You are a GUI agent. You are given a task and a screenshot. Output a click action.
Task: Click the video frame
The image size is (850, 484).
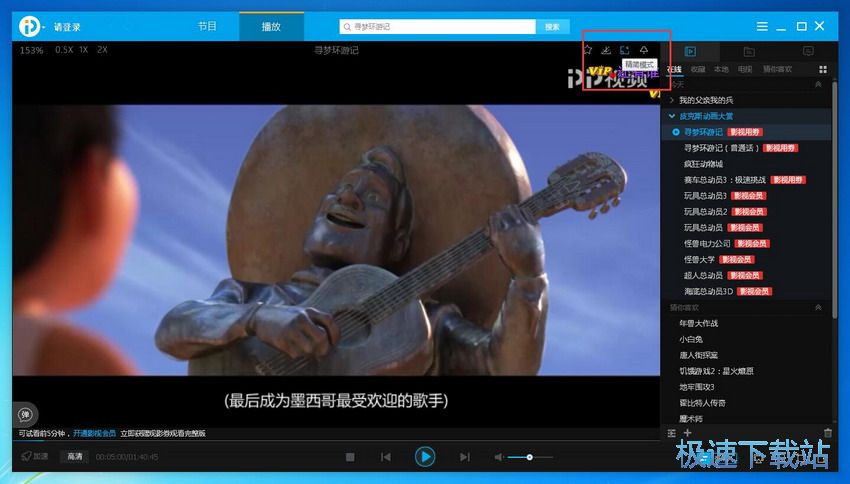336,240
